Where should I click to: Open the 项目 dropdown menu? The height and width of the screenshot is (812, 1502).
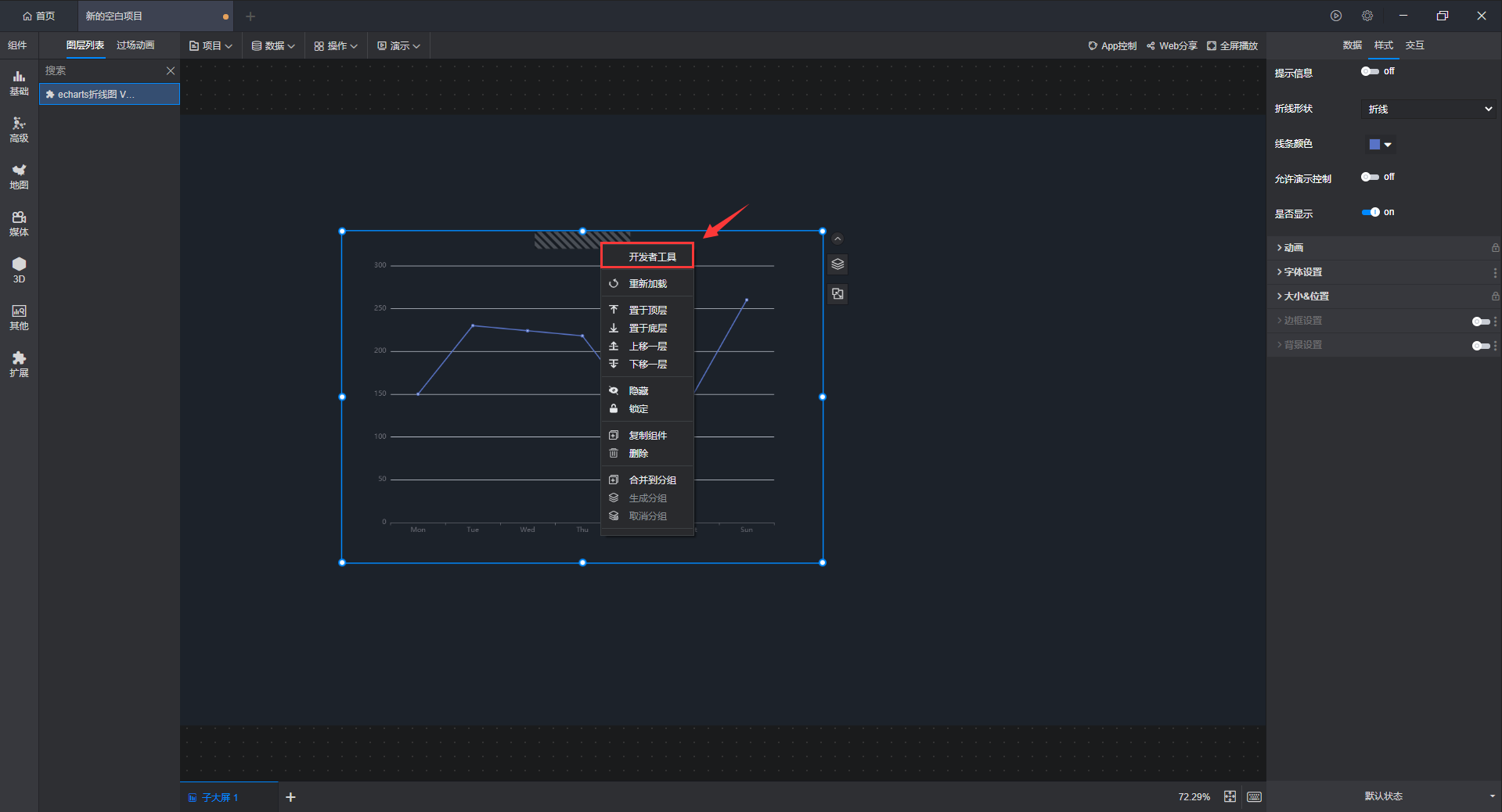point(211,46)
